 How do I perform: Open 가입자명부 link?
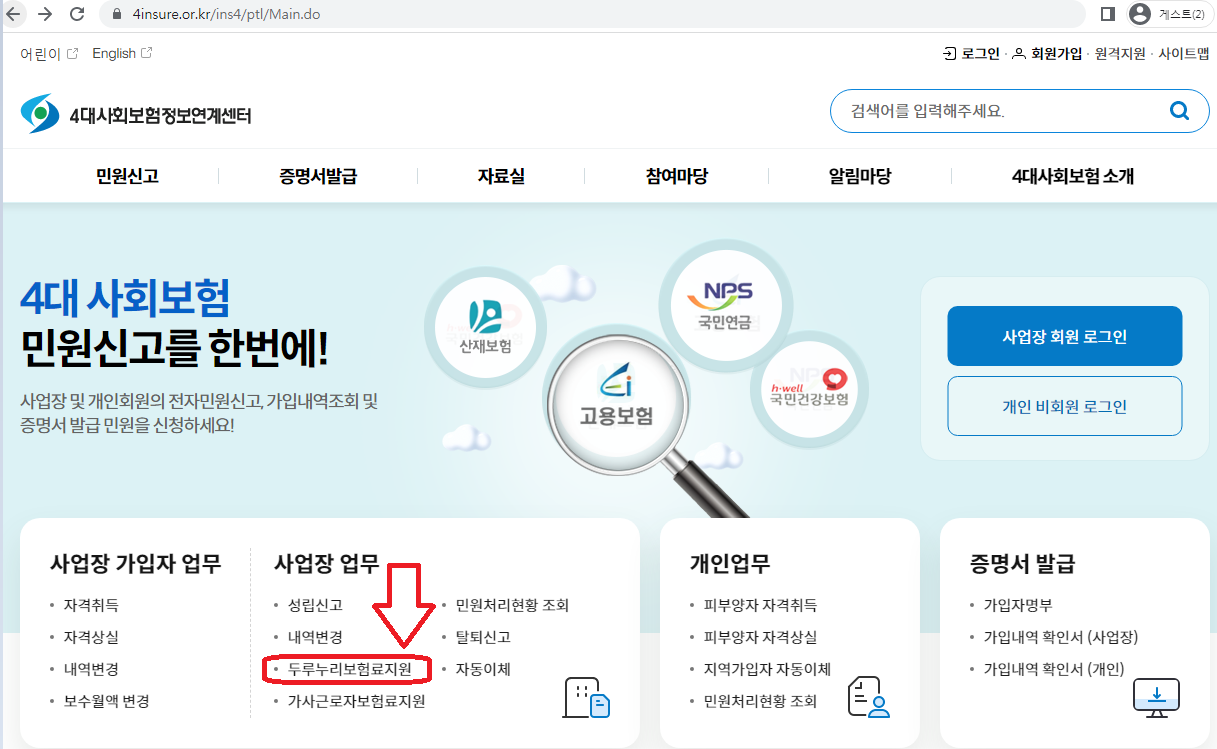tap(1018, 605)
